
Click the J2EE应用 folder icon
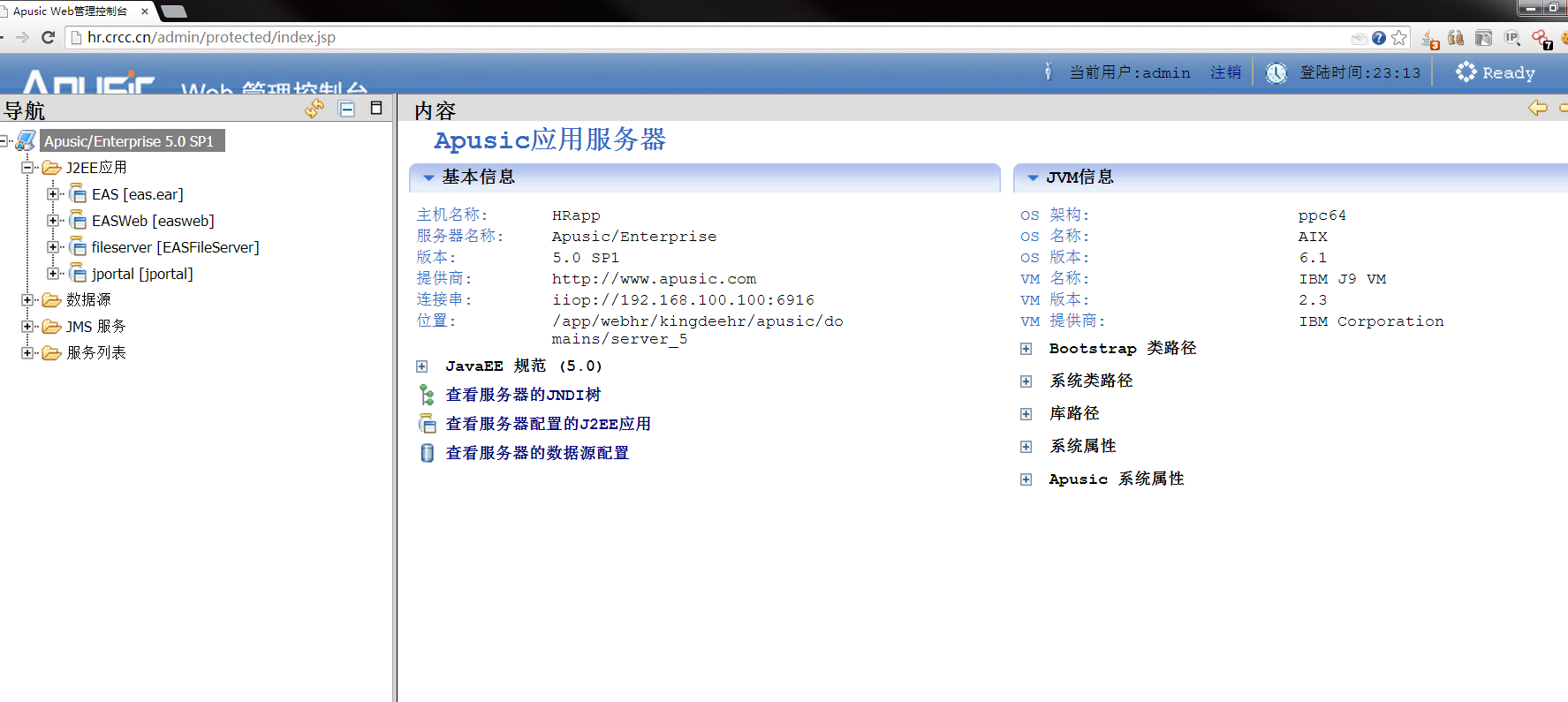tap(52, 168)
